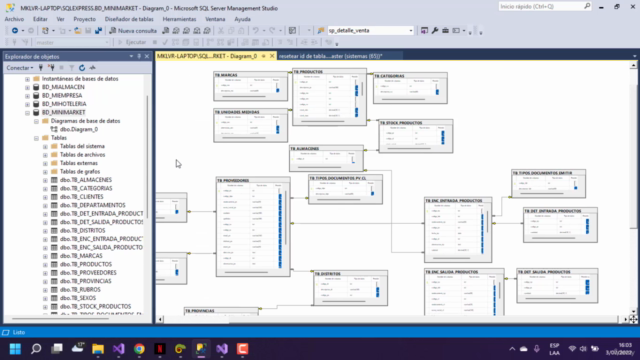The width and height of the screenshot is (640, 360).
Task: Collapse the BD_MINIMARKET database node
Action: 27,113
